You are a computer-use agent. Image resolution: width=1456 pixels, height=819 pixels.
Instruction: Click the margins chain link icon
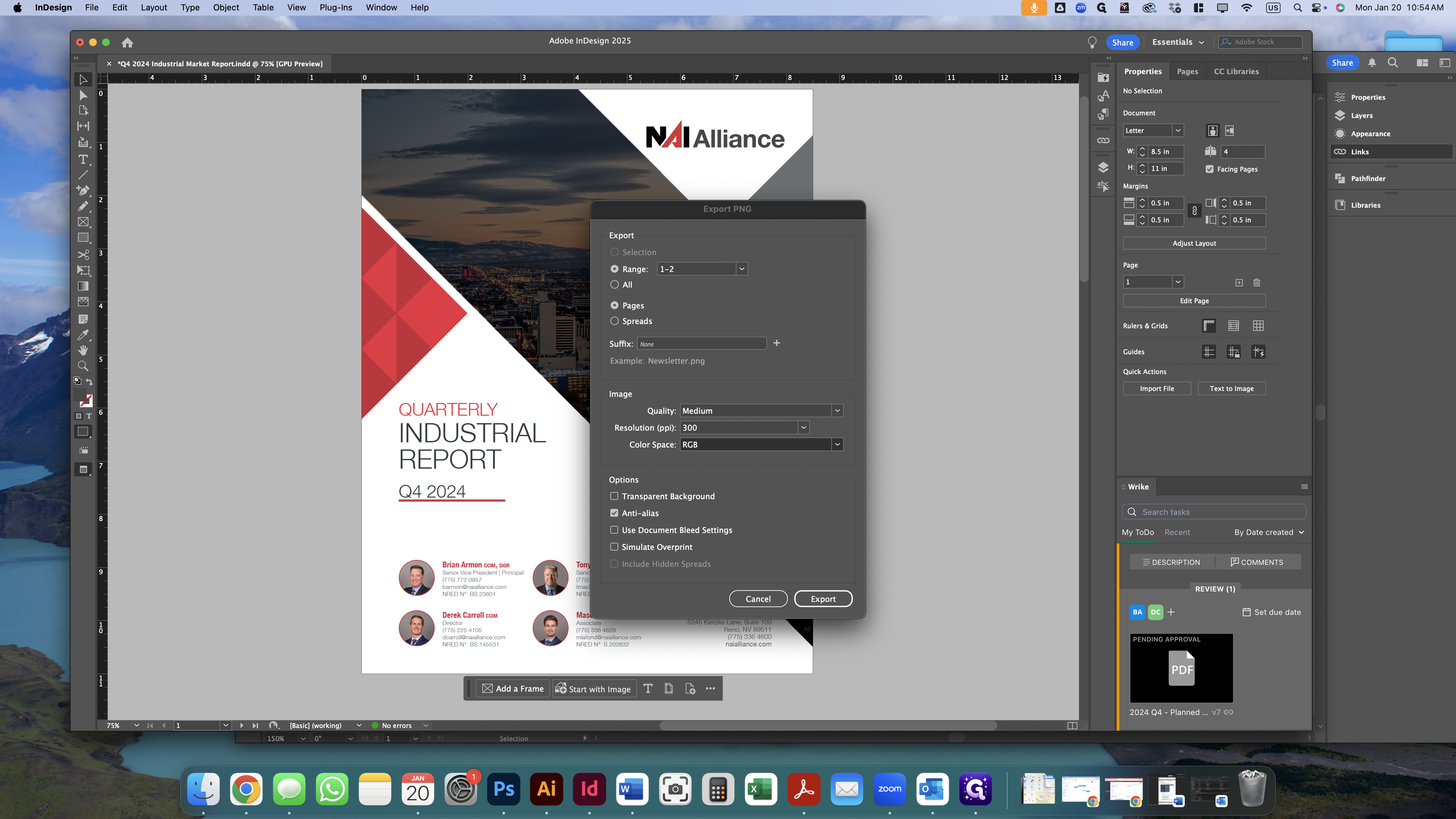tap(1194, 211)
